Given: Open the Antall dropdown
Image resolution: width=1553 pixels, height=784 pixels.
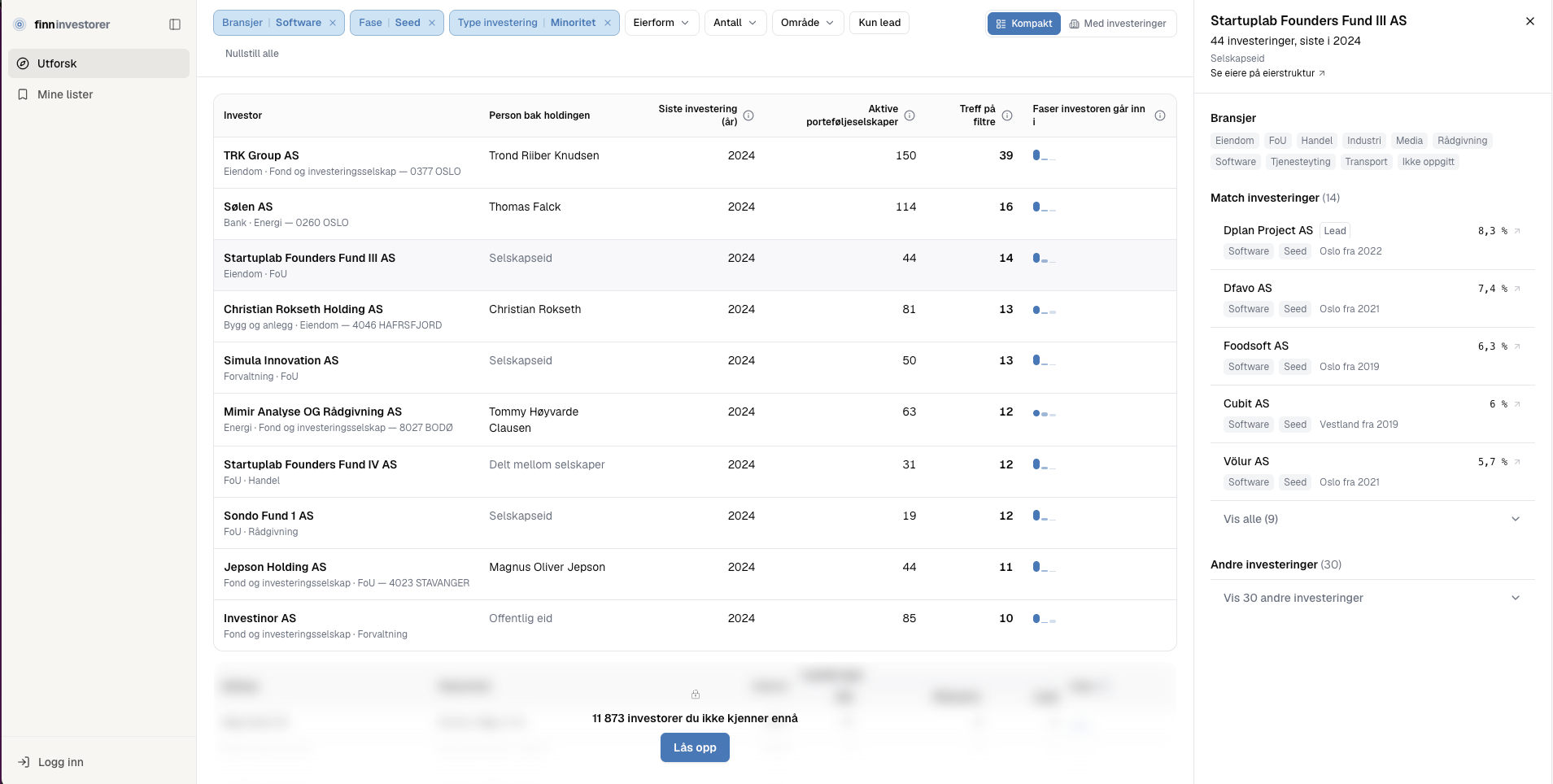Looking at the screenshot, I should point(735,23).
